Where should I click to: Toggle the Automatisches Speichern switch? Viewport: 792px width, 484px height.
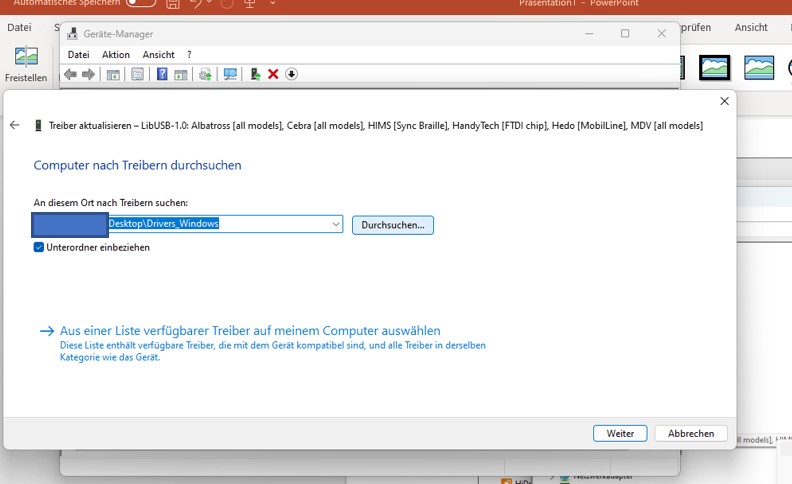click(140, 4)
